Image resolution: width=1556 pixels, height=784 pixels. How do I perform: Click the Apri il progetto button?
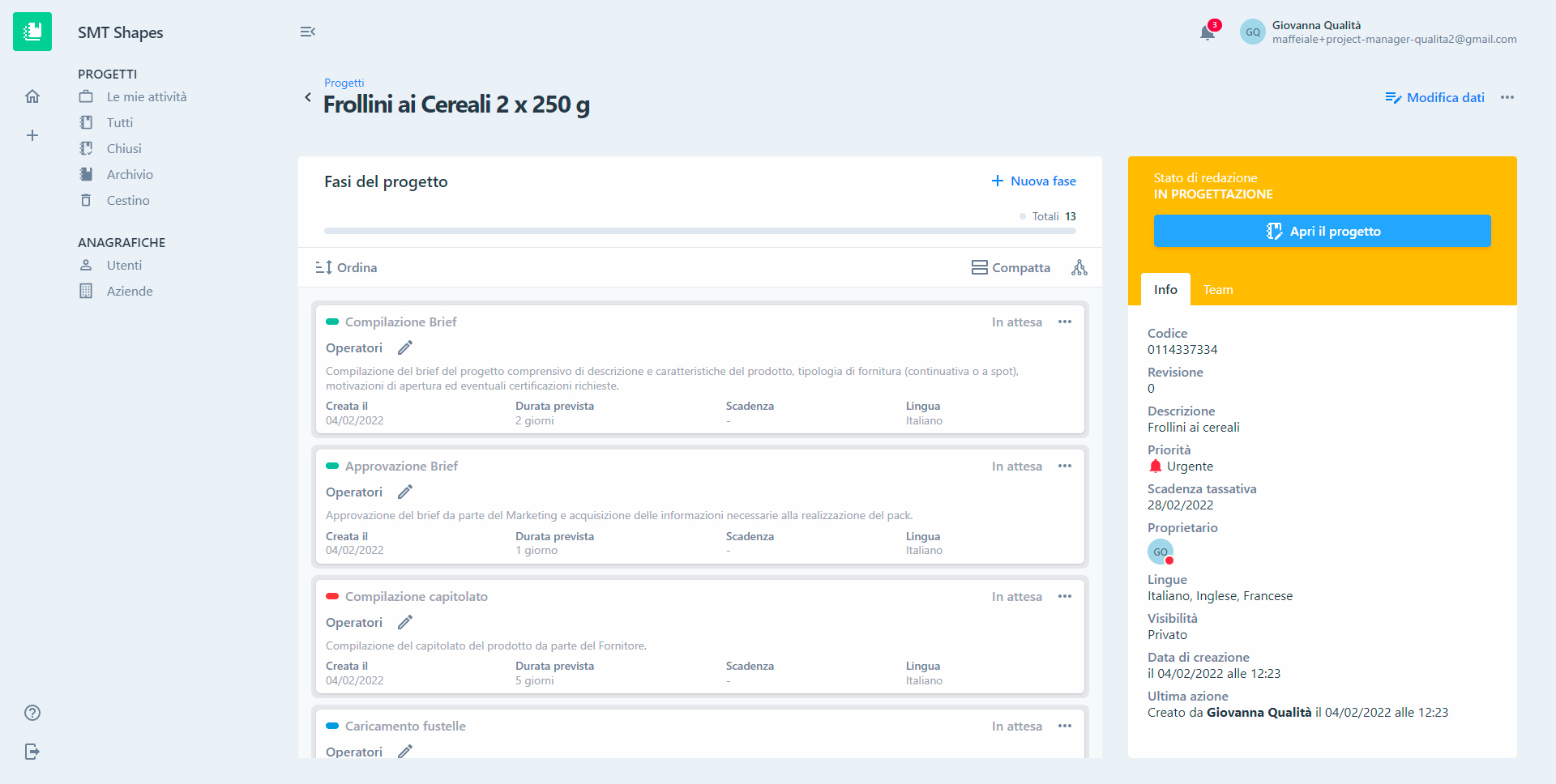point(1323,231)
